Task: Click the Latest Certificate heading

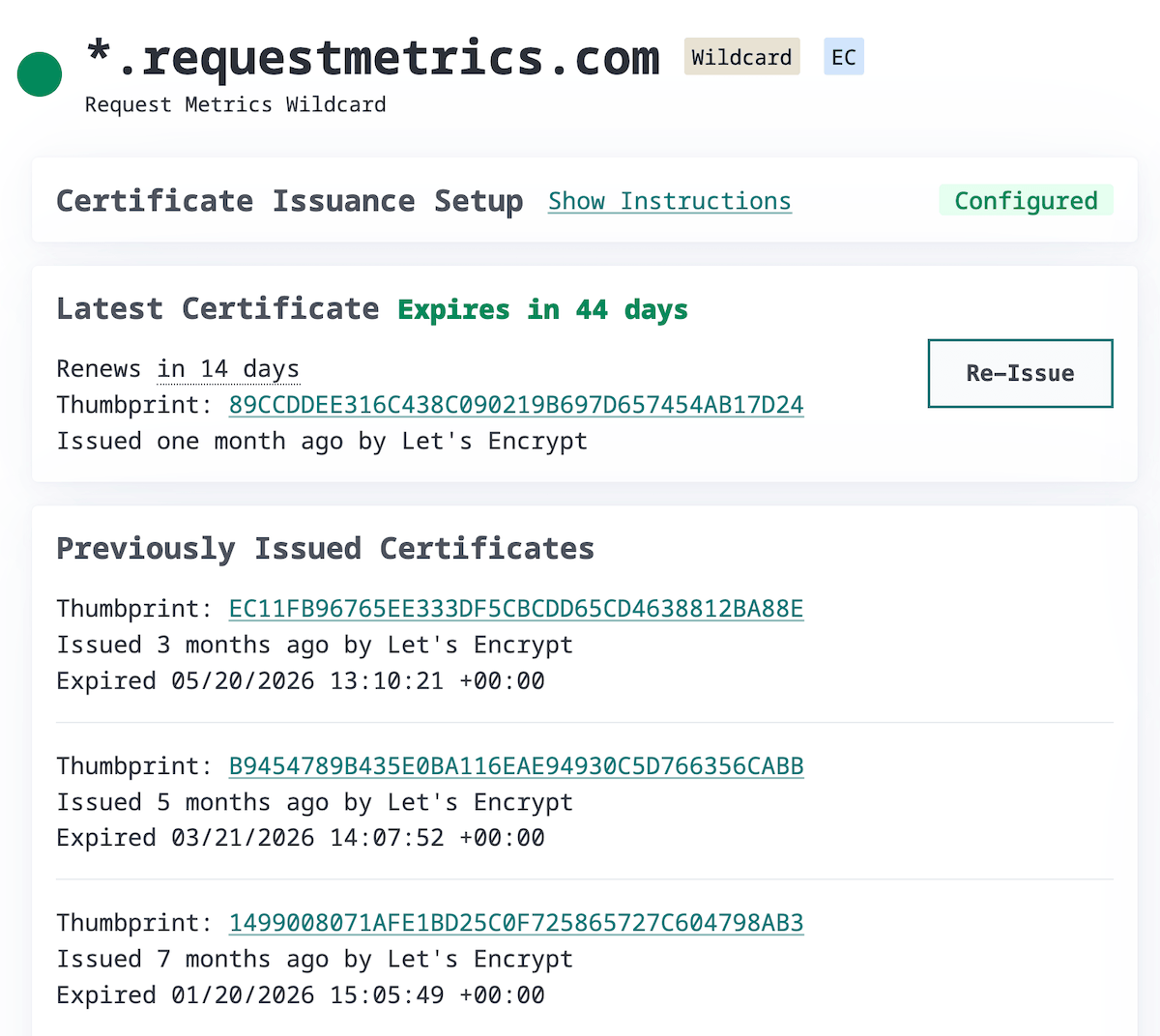Action: (217, 308)
